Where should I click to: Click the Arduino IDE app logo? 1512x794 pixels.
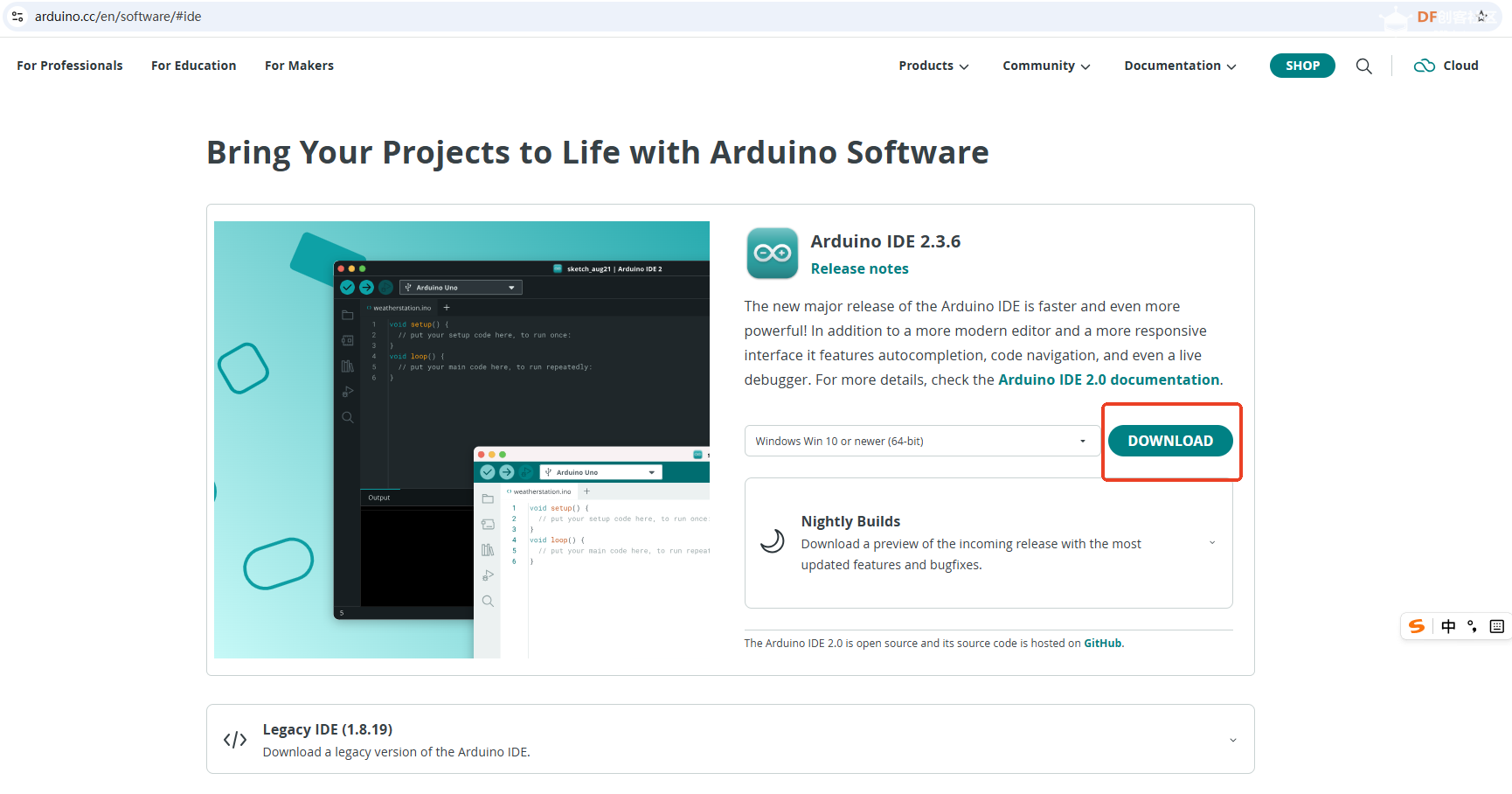(x=773, y=254)
